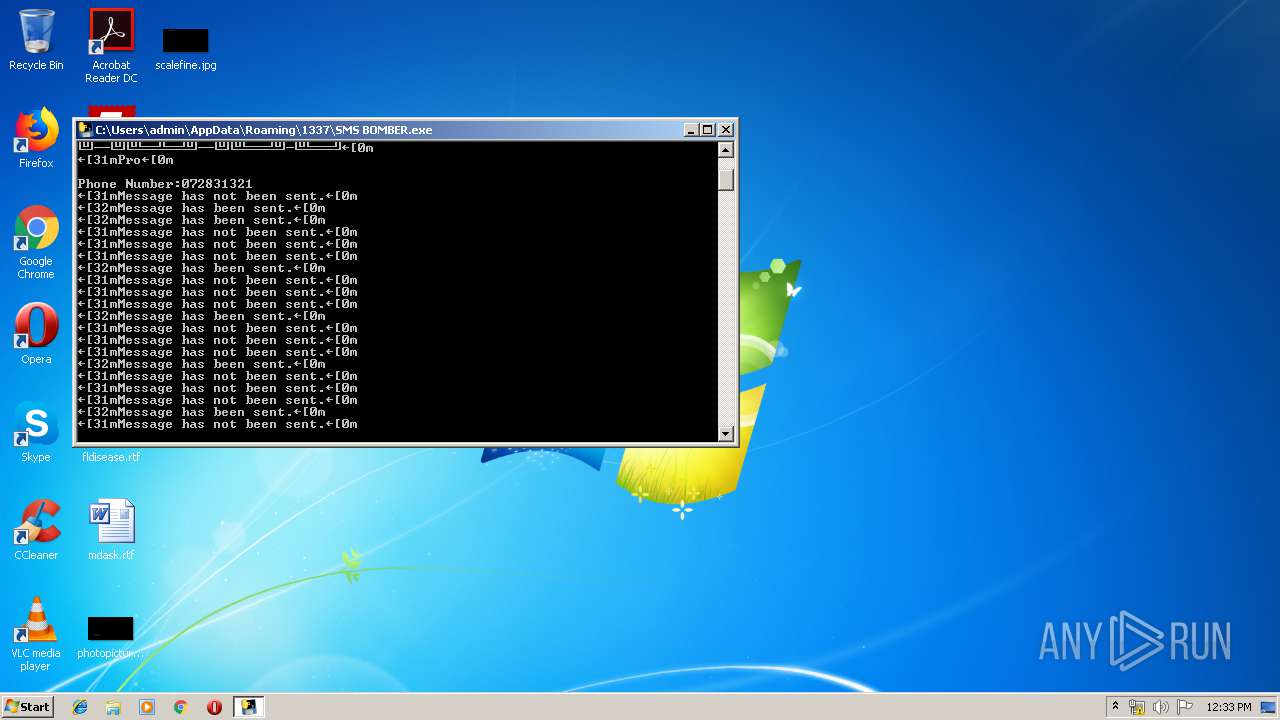This screenshot has width=1280, height=720.
Task: Launch Acrobat Reader DC shortcut
Action: click(x=111, y=46)
